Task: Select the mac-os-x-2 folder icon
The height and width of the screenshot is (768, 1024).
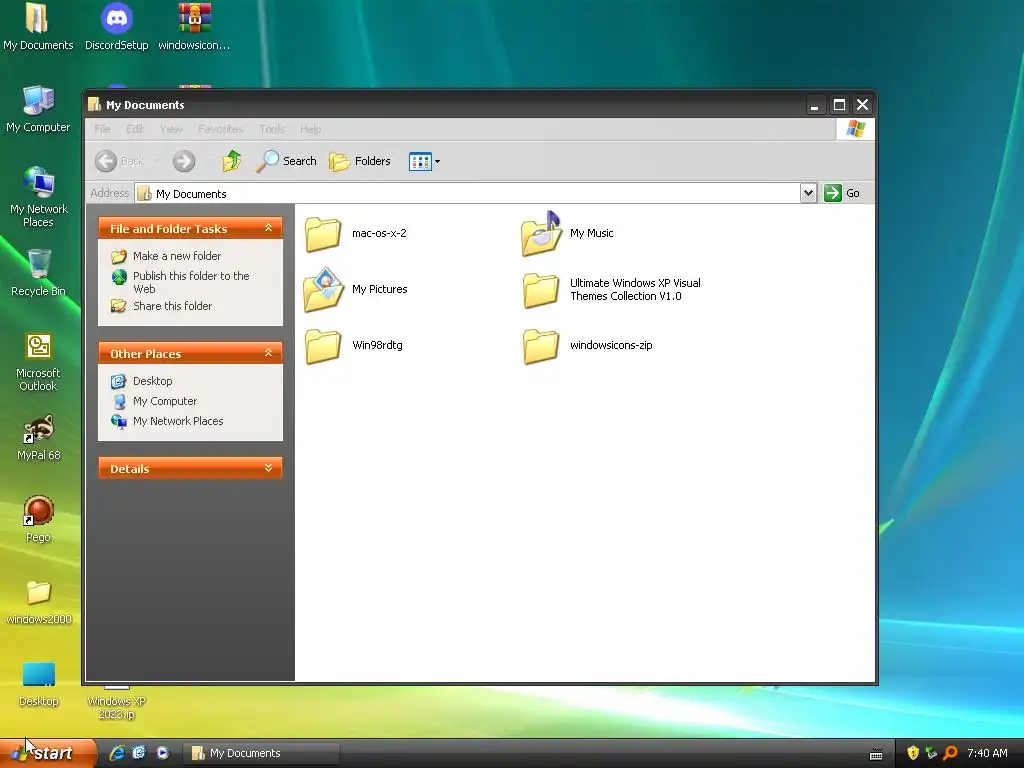Action: [323, 234]
